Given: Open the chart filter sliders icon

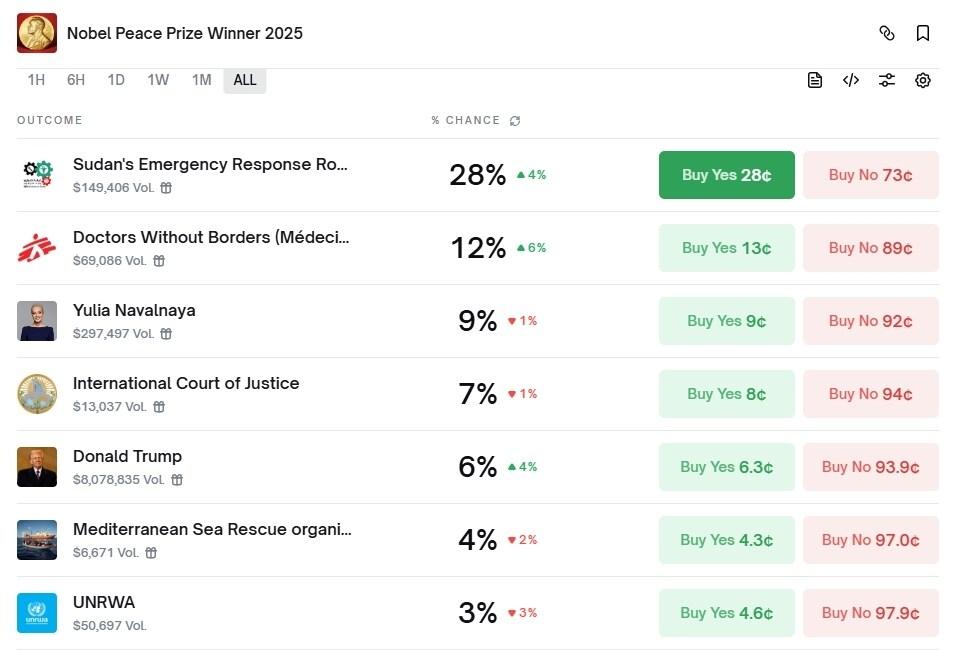Looking at the screenshot, I should tap(887, 80).
